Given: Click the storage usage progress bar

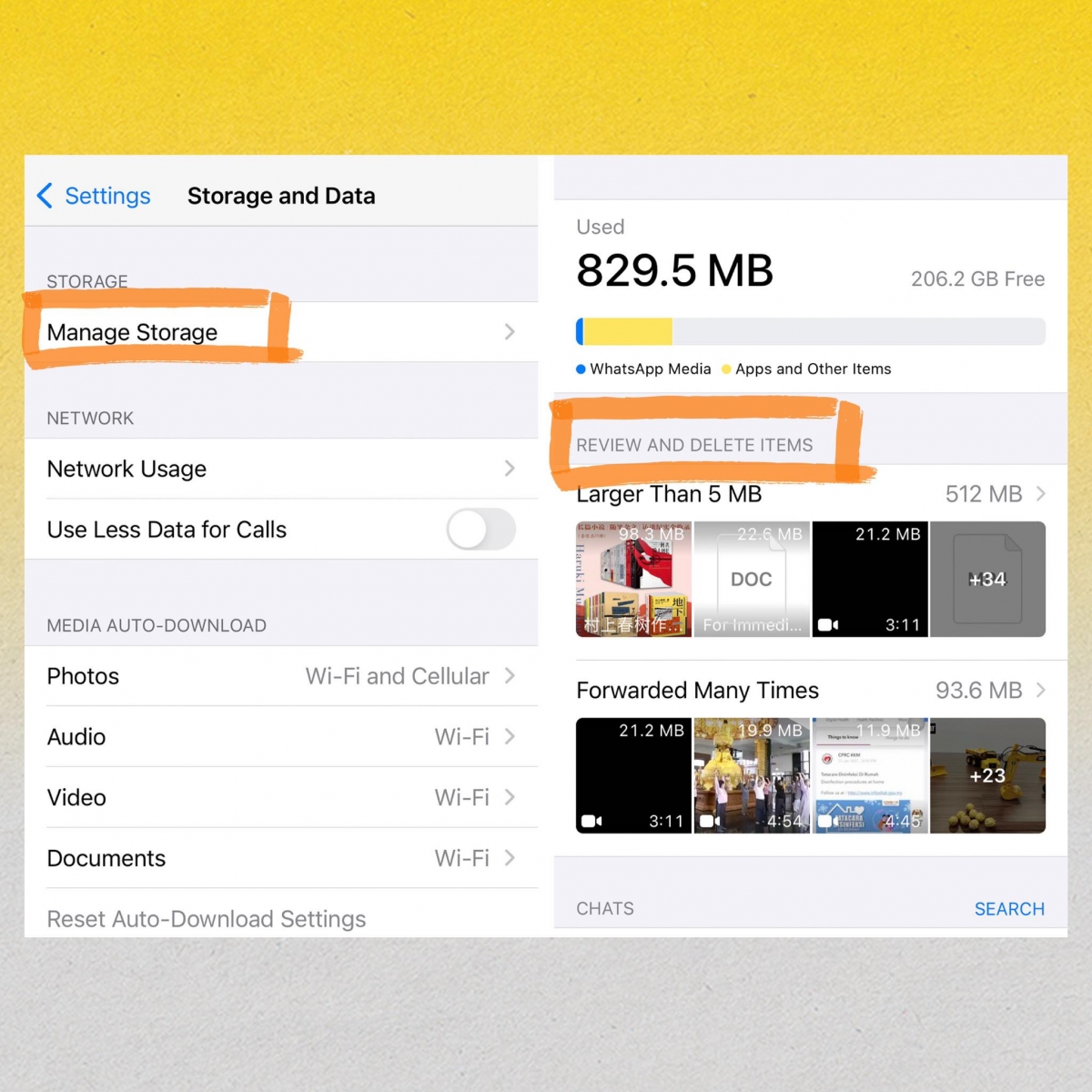Looking at the screenshot, I should tap(810, 331).
